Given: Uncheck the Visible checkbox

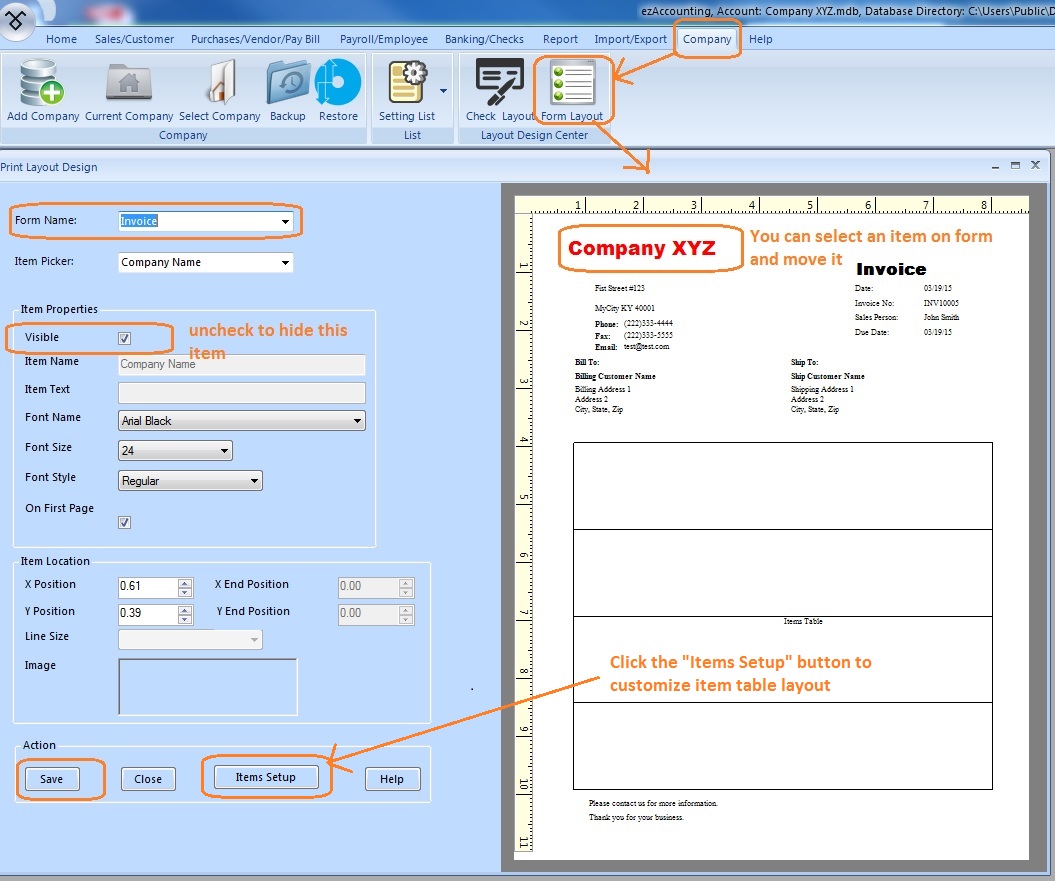Looking at the screenshot, I should 125,339.
